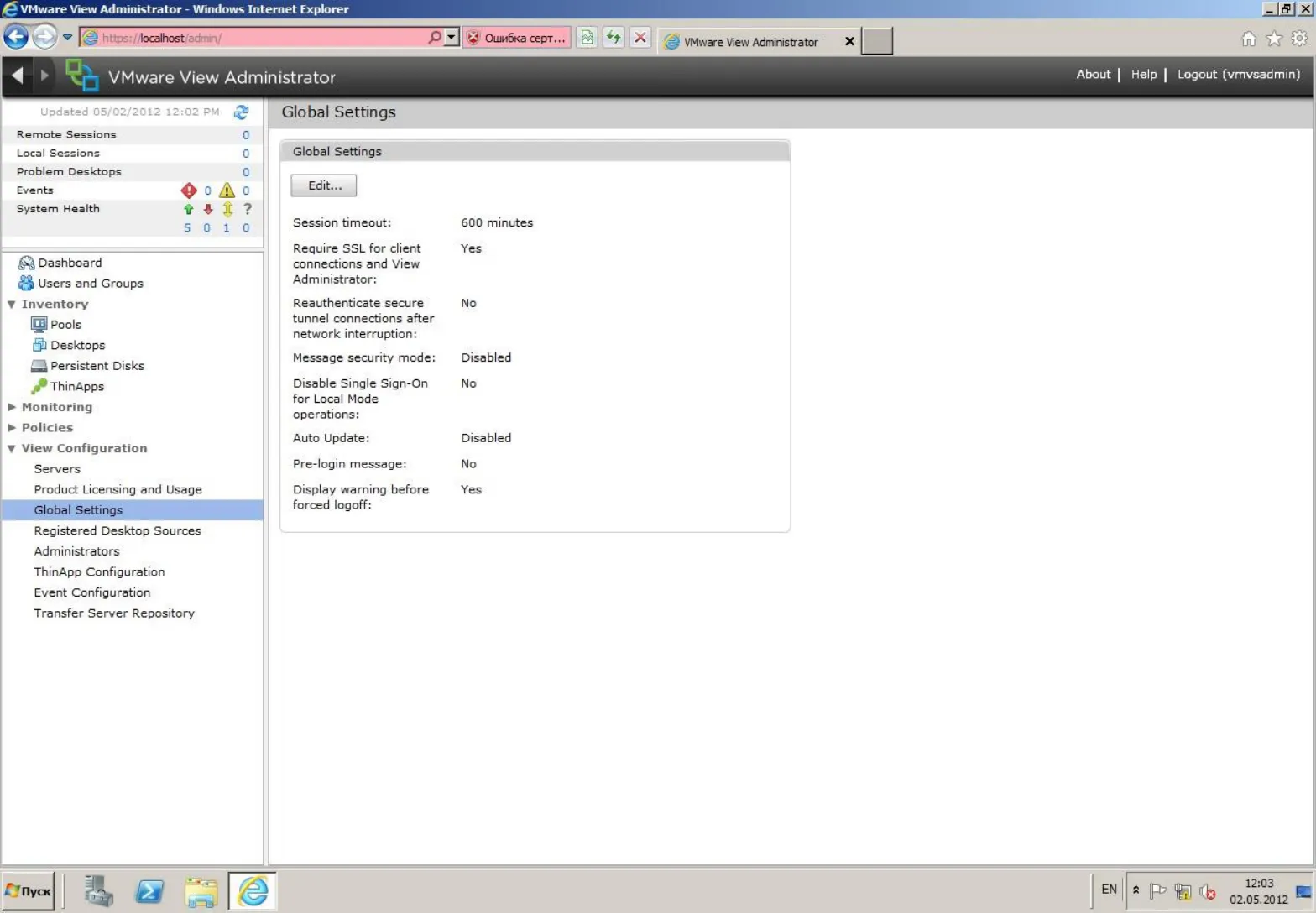Open Server Manager from the taskbar

(98, 891)
